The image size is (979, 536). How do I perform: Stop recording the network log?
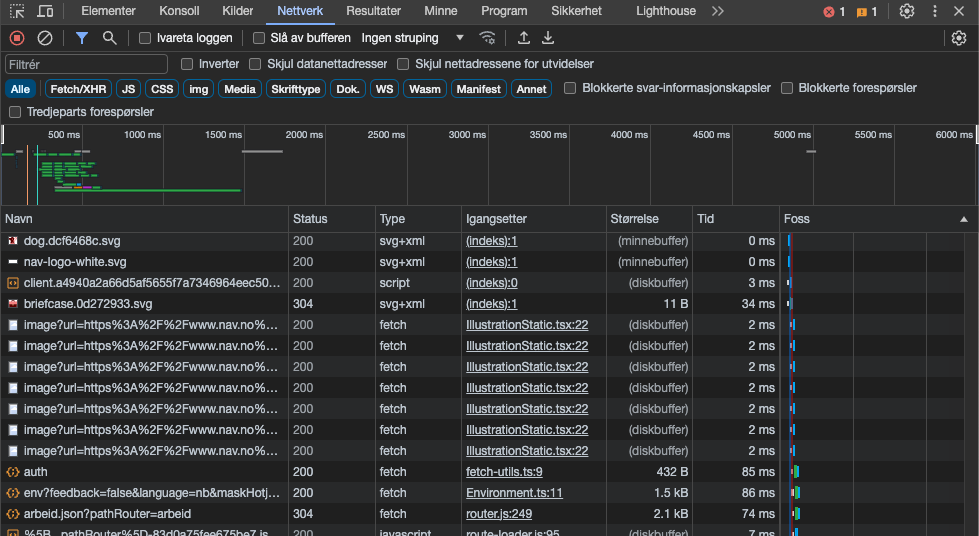(17, 38)
